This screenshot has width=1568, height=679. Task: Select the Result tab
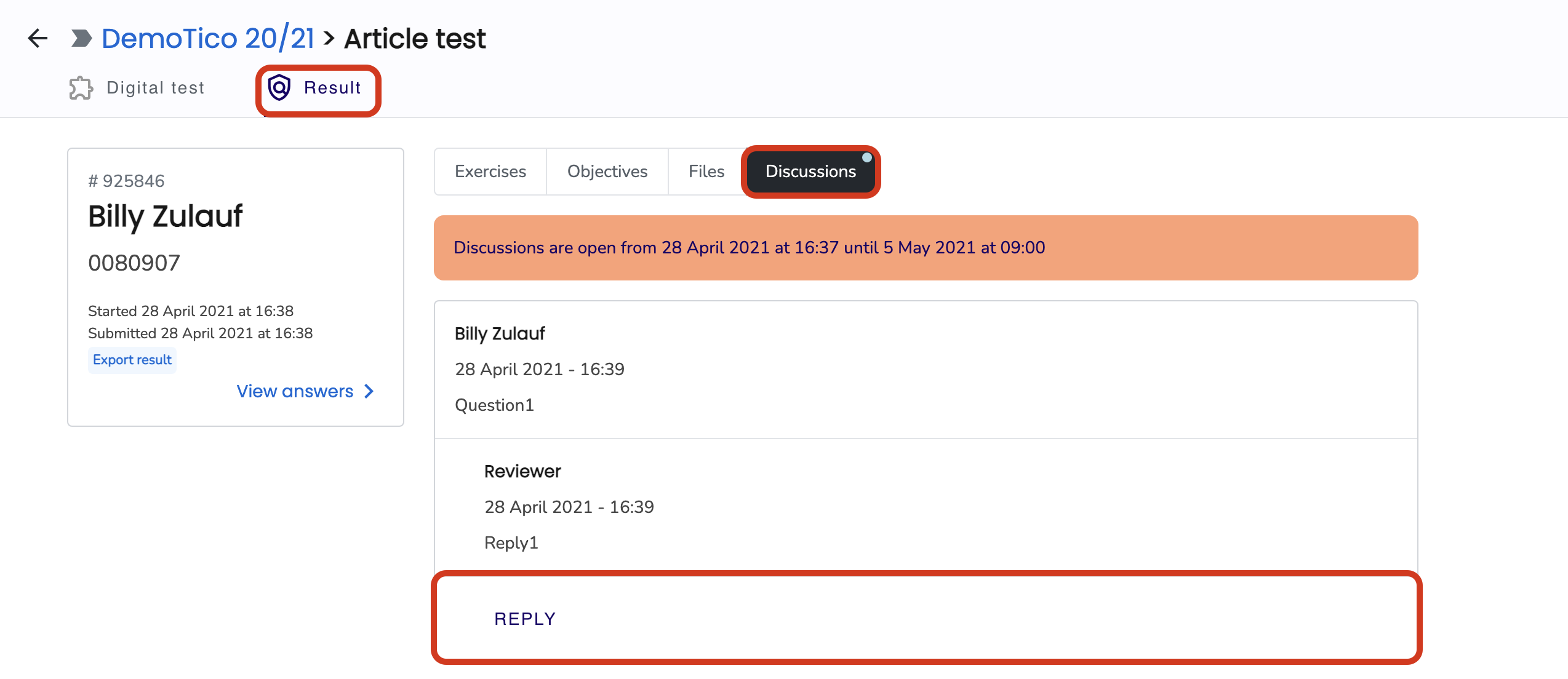(318, 88)
